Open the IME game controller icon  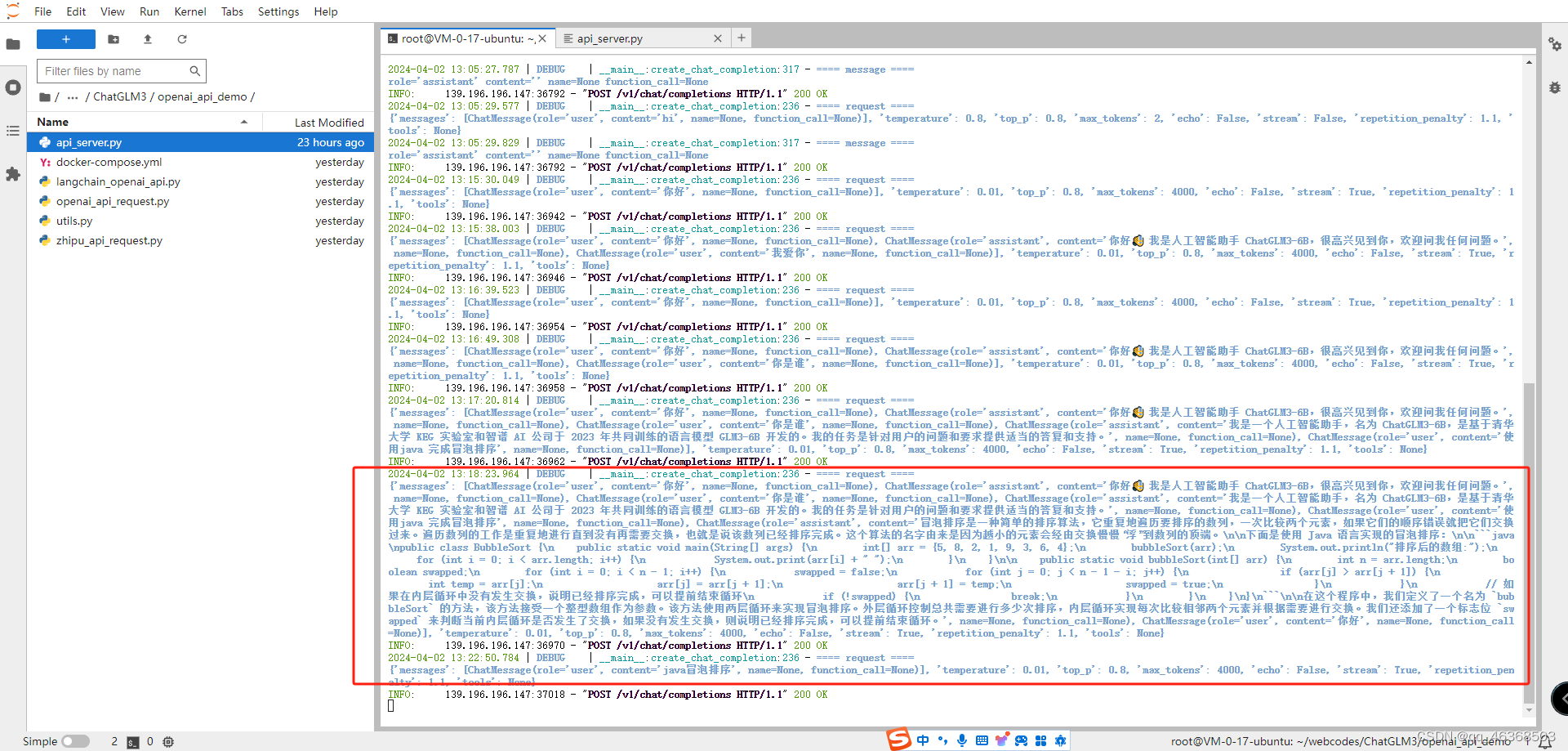(x=1021, y=740)
